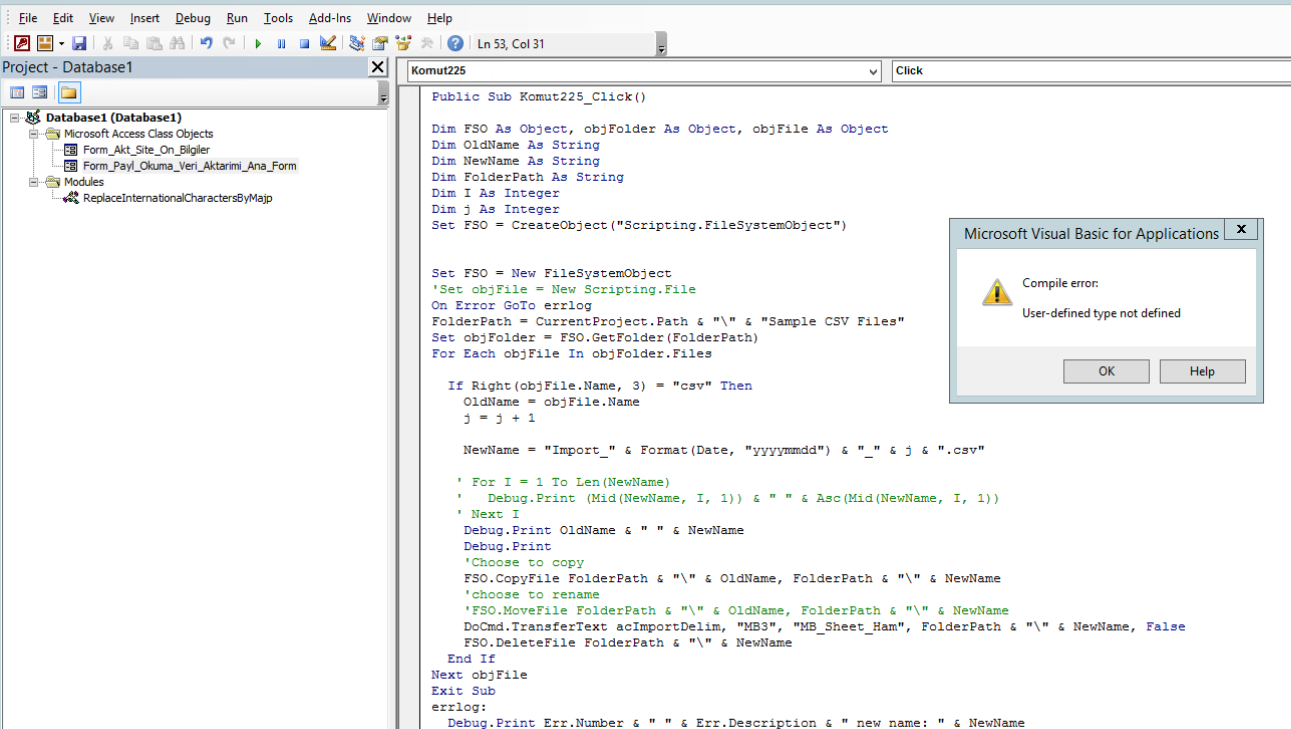Toggle Design Mode icon in toolbar

click(x=327, y=43)
